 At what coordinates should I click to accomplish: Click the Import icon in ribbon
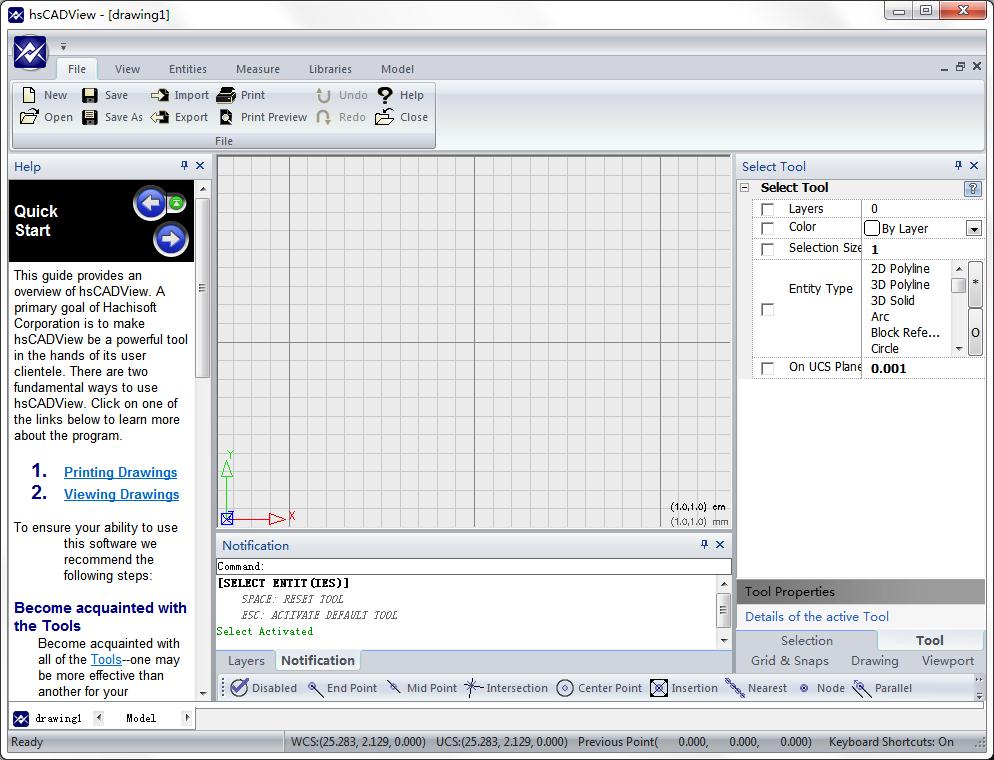click(x=160, y=95)
